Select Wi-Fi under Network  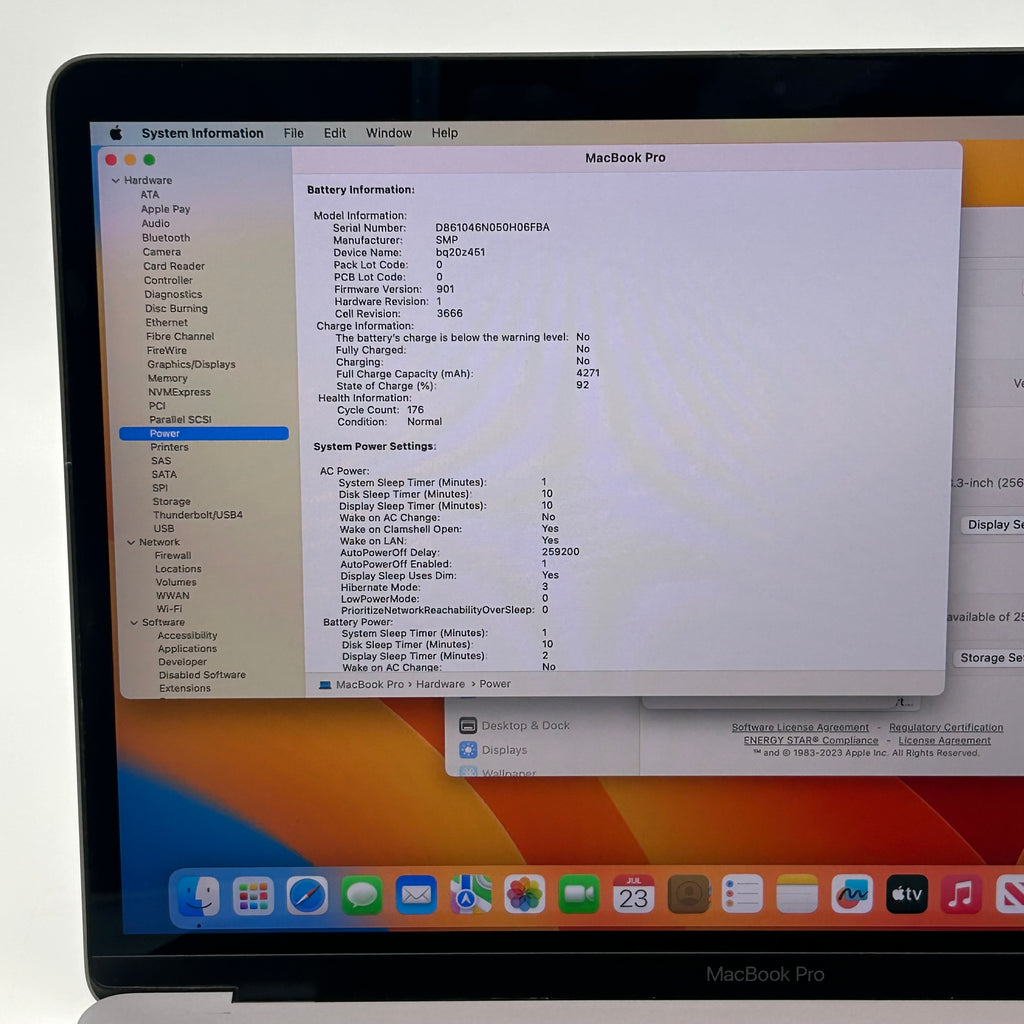(169, 609)
